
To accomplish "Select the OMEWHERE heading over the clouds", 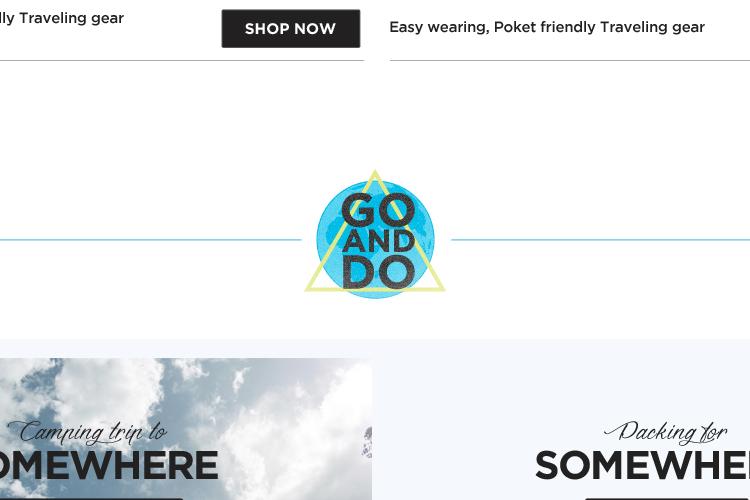I will (109, 466).
